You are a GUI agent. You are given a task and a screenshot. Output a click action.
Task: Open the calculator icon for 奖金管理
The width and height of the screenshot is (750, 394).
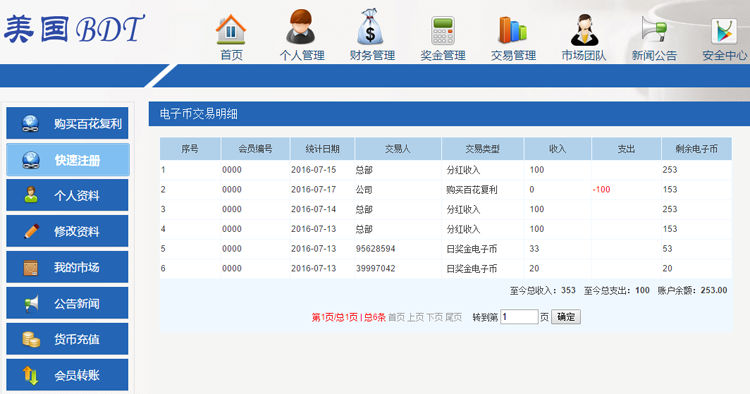click(x=443, y=31)
